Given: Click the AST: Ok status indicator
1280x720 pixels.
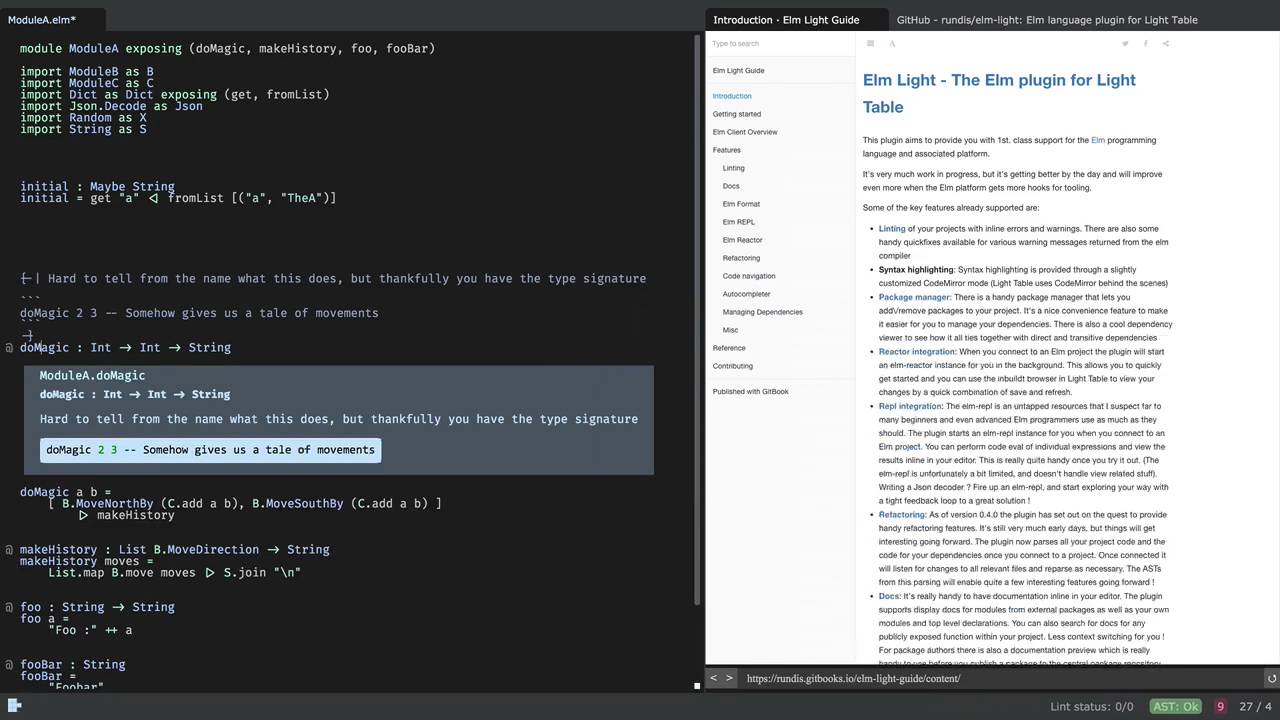Looking at the screenshot, I should (1176, 706).
